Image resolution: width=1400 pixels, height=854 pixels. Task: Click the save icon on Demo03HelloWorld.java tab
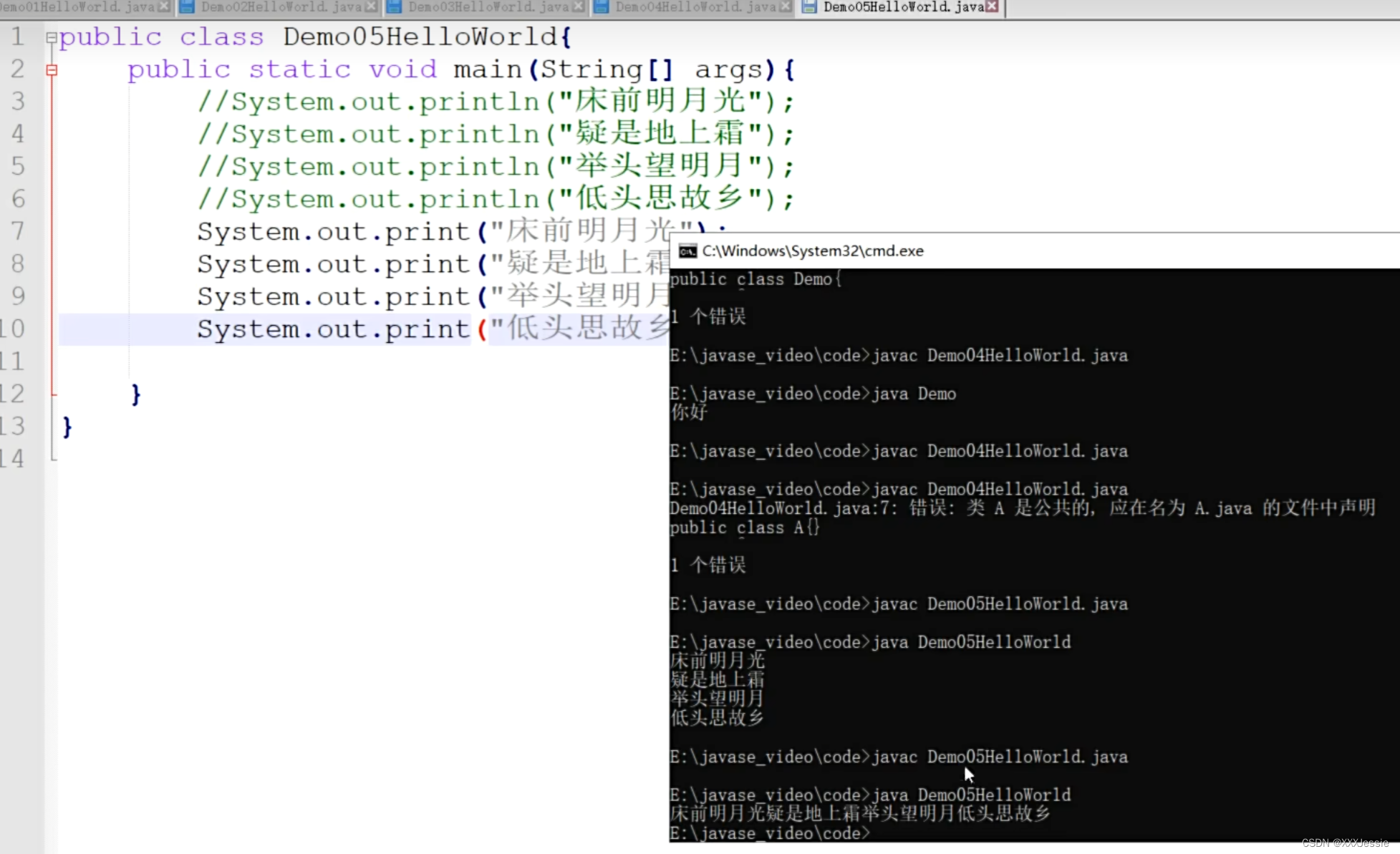[x=394, y=7]
